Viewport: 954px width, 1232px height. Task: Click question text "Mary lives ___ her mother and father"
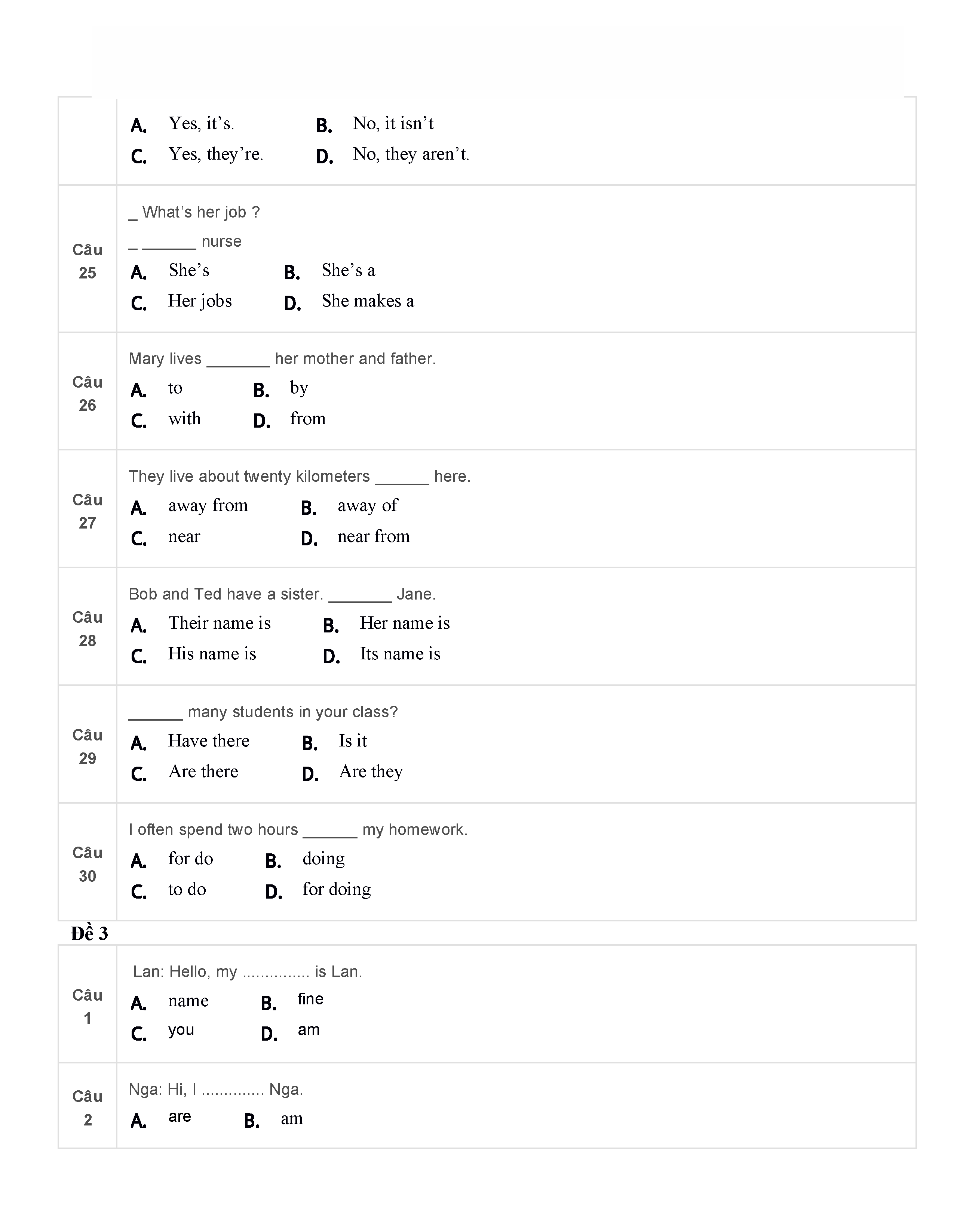(x=282, y=359)
